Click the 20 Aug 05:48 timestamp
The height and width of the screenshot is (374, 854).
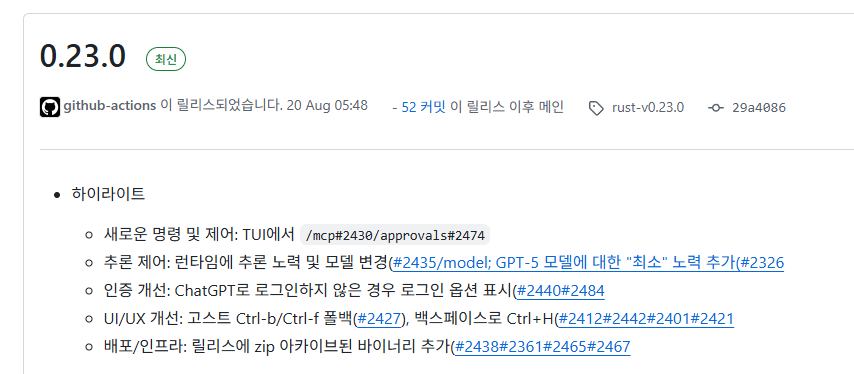(x=327, y=106)
